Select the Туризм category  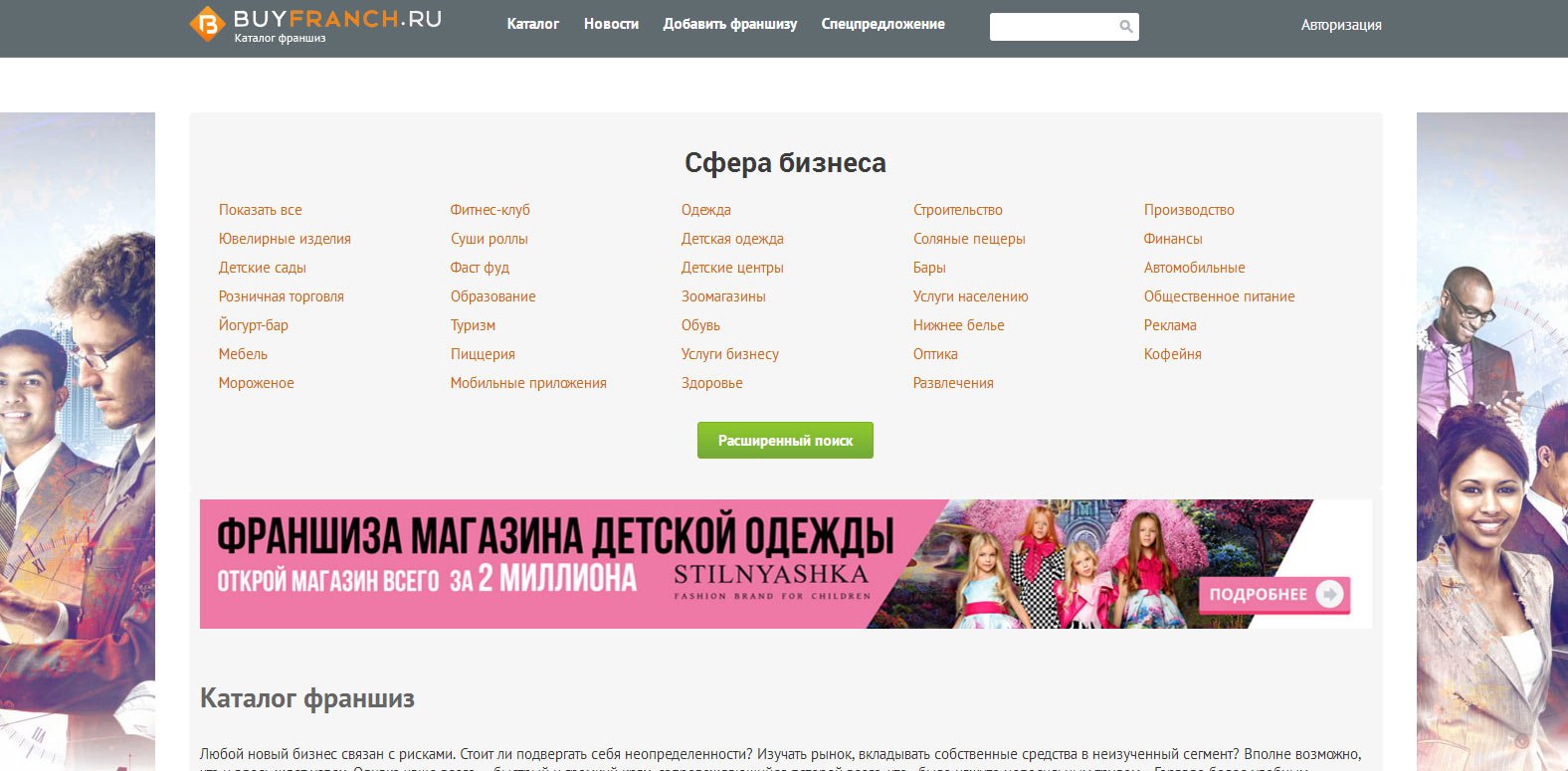(x=473, y=325)
